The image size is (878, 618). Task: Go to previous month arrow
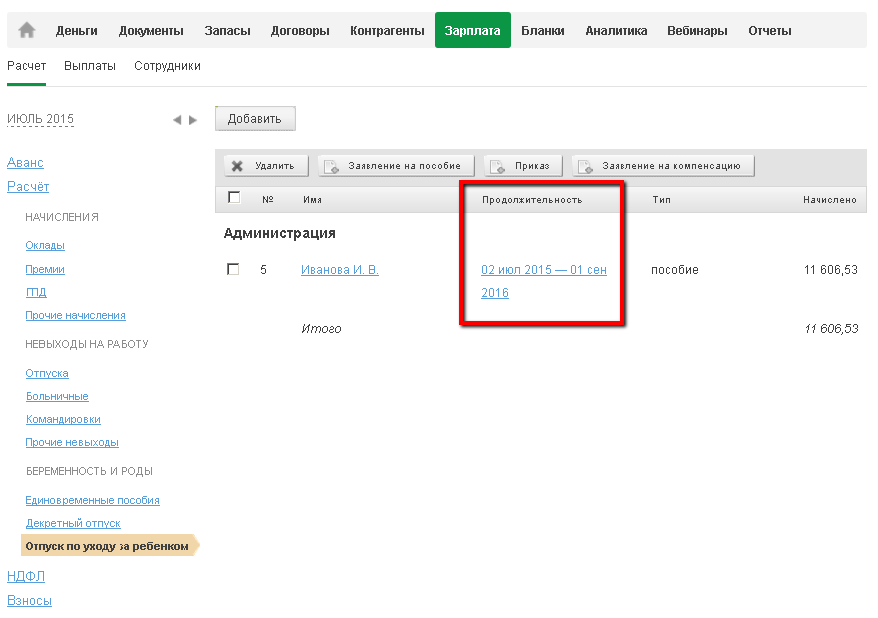click(177, 120)
